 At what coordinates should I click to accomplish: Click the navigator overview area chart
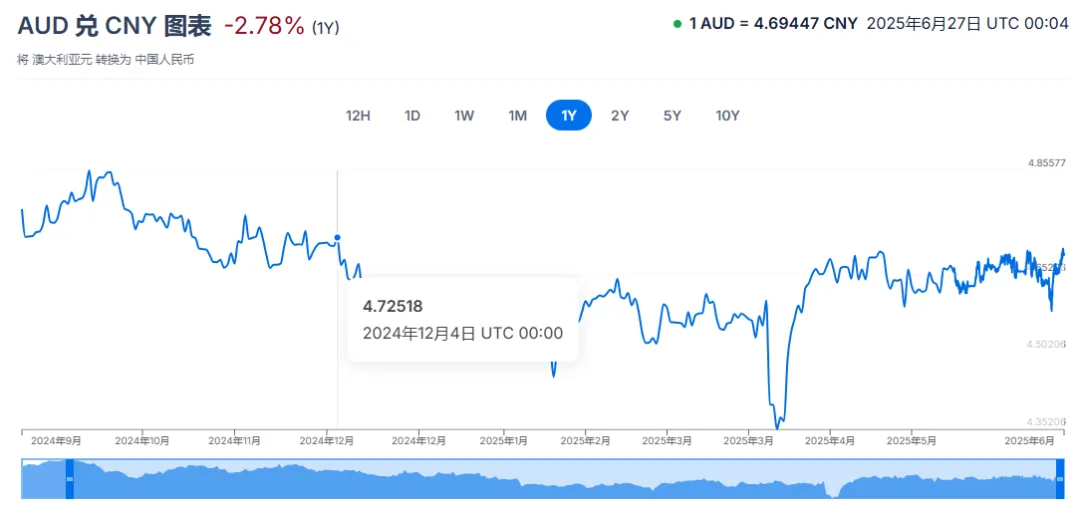point(564,479)
